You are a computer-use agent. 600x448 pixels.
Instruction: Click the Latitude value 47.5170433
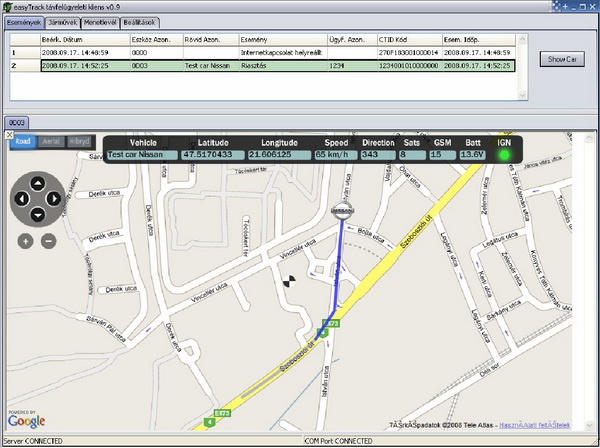pyautogui.click(x=213, y=155)
